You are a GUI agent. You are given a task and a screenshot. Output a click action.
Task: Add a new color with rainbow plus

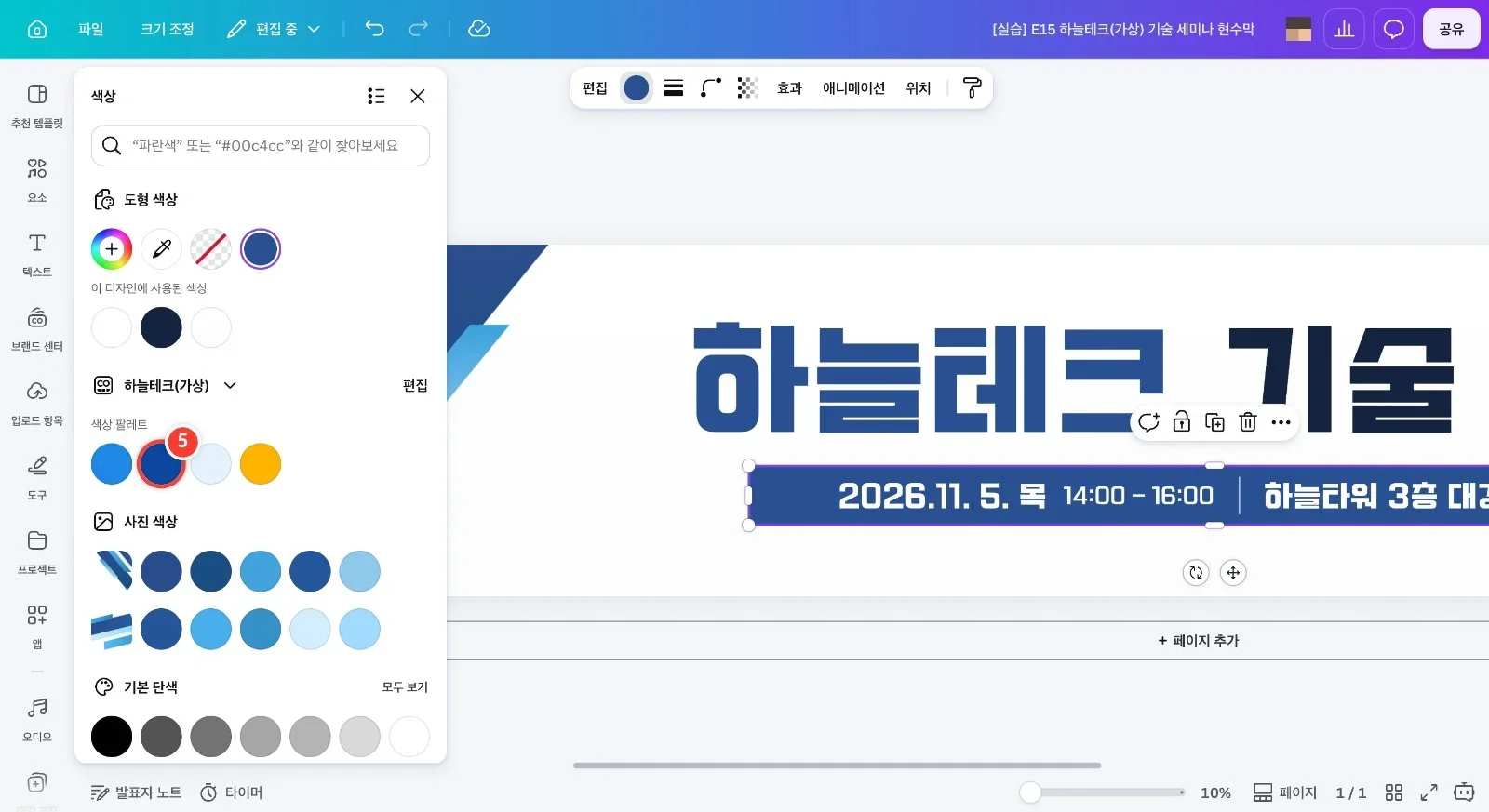tap(112, 248)
